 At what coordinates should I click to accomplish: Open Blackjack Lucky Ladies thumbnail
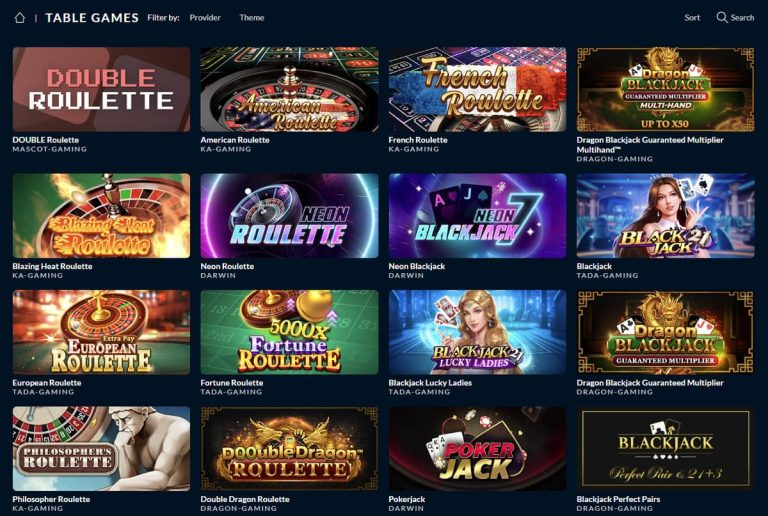point(478,332)
